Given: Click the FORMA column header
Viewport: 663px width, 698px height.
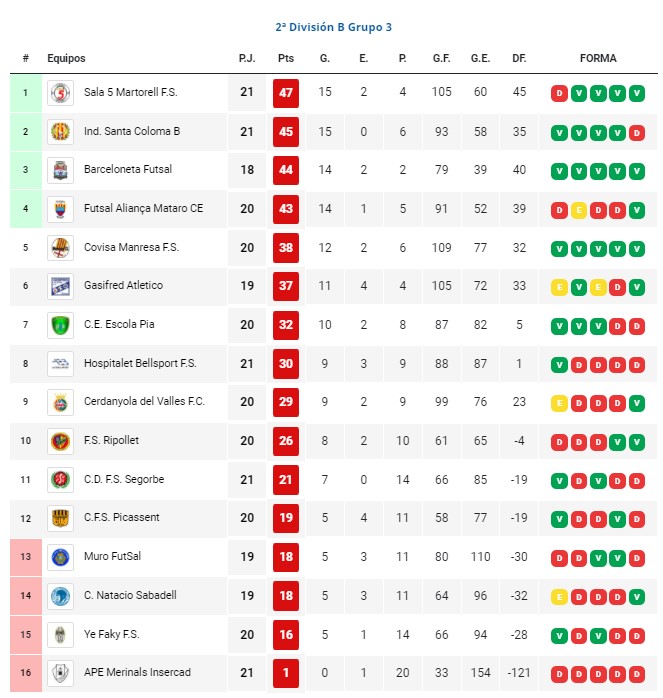Looking at the screenshot, I should pos(598,58).
